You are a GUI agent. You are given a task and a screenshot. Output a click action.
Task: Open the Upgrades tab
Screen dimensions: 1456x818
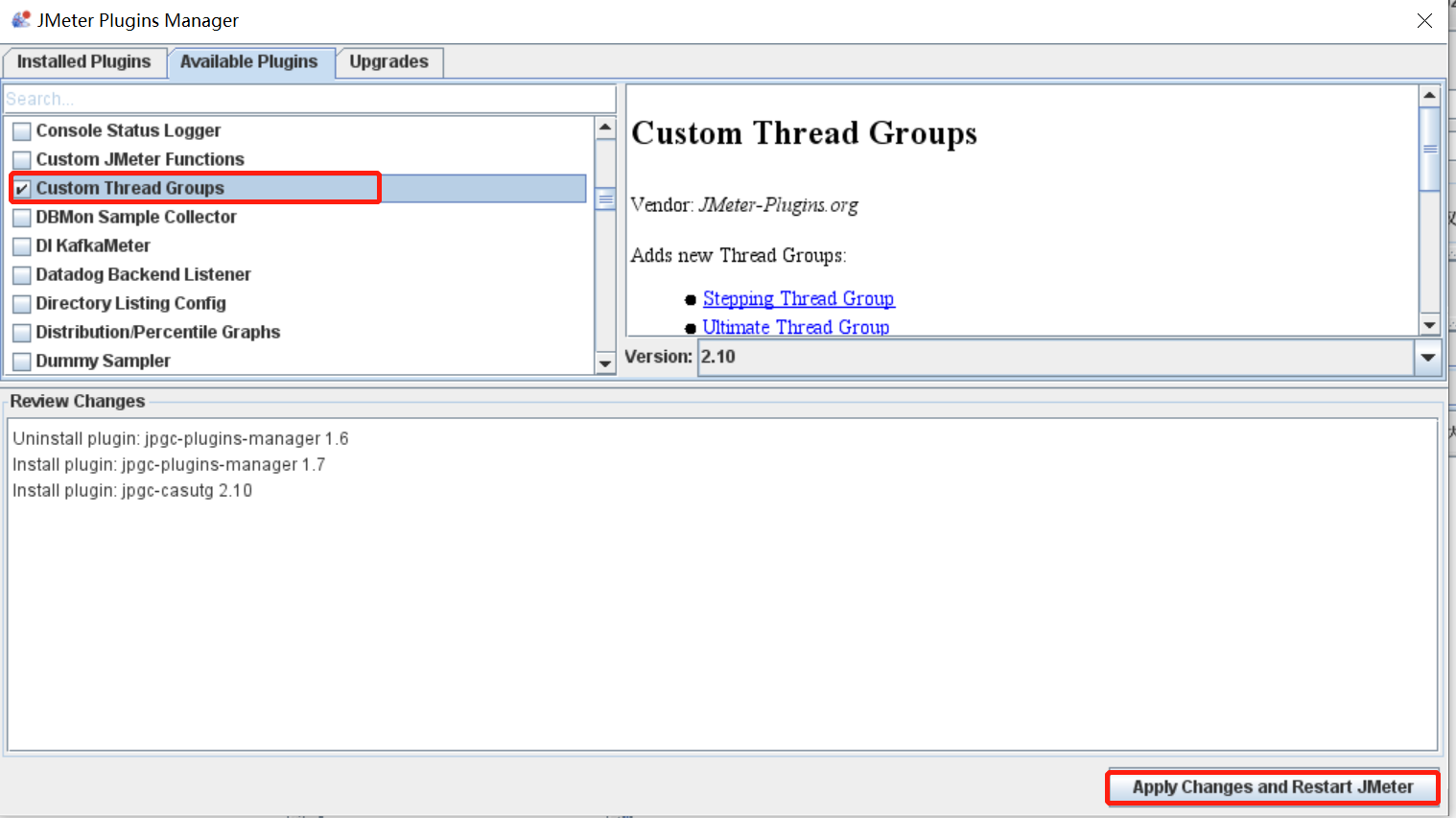click(x=388, y=61)
